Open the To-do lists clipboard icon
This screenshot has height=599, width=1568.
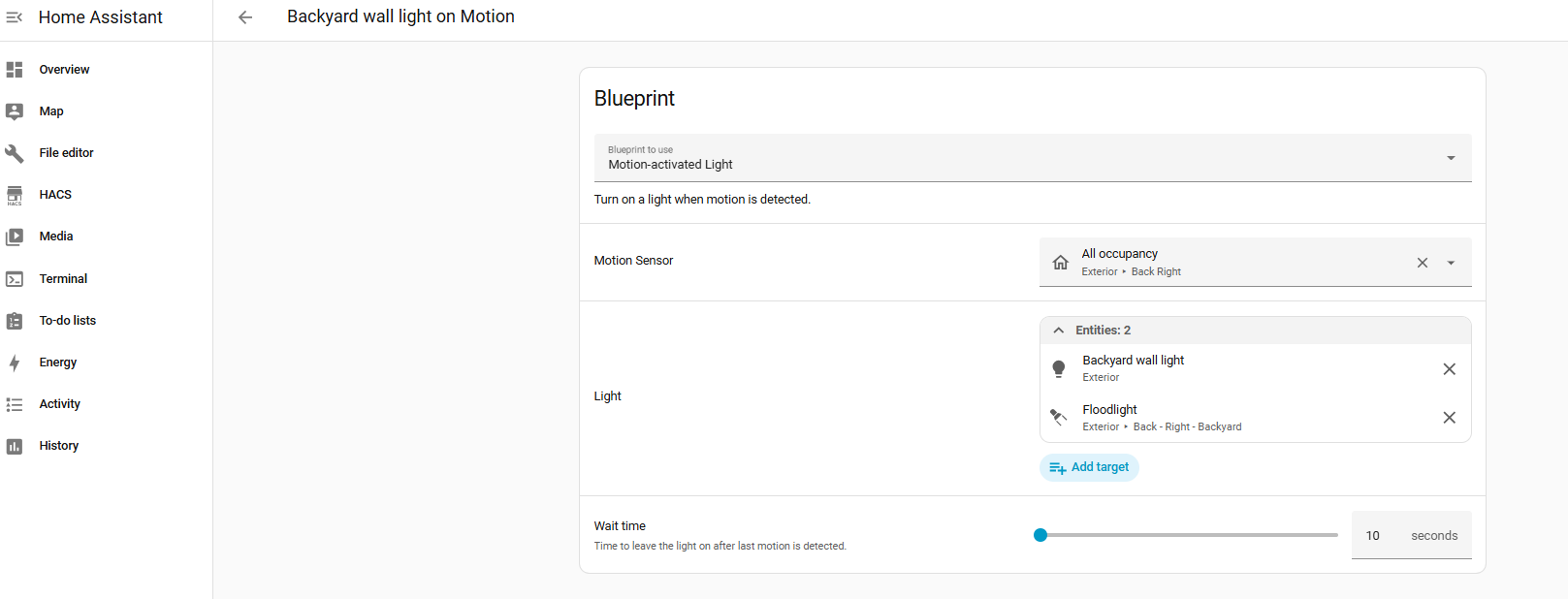[15, 321]
